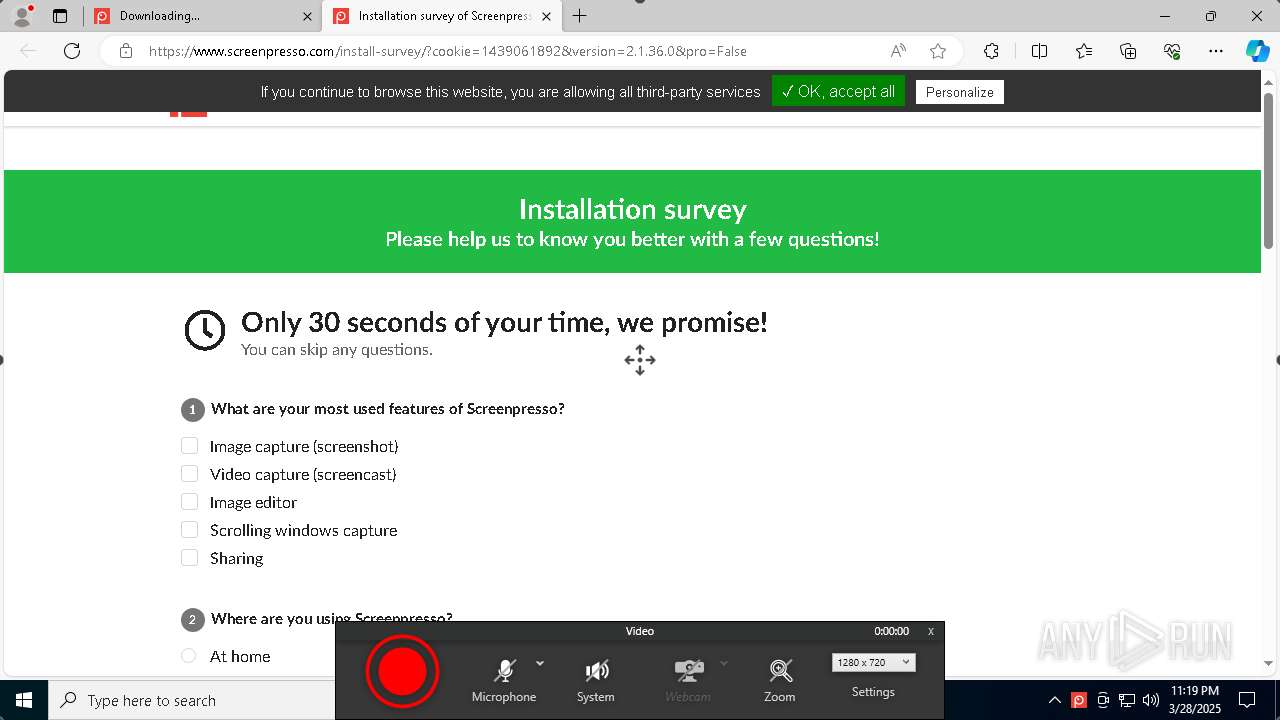This screenshot has width=1280, height=720.
Task: Close the Video recorder toolbar
Action: tap(931, 631)
